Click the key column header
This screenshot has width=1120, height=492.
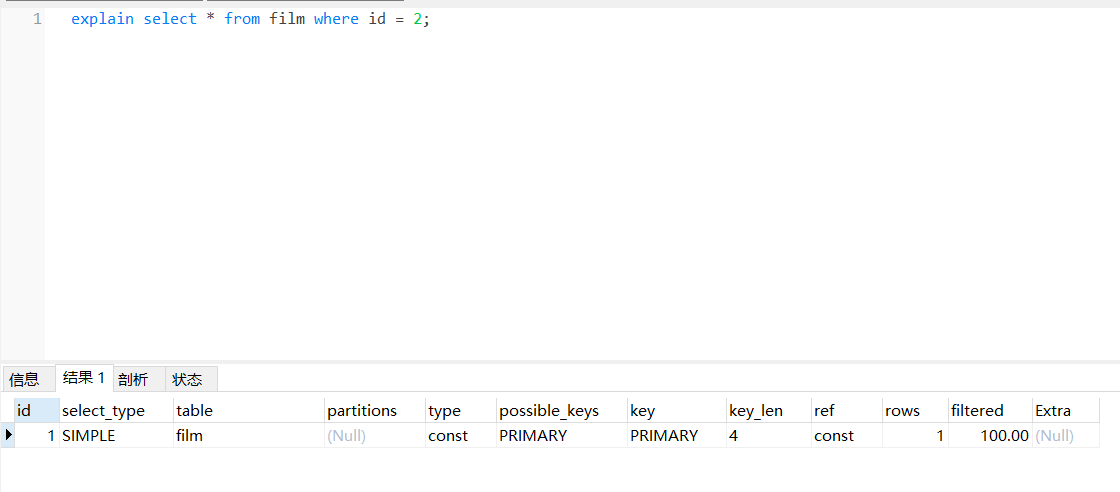click(x=676, y=411)
